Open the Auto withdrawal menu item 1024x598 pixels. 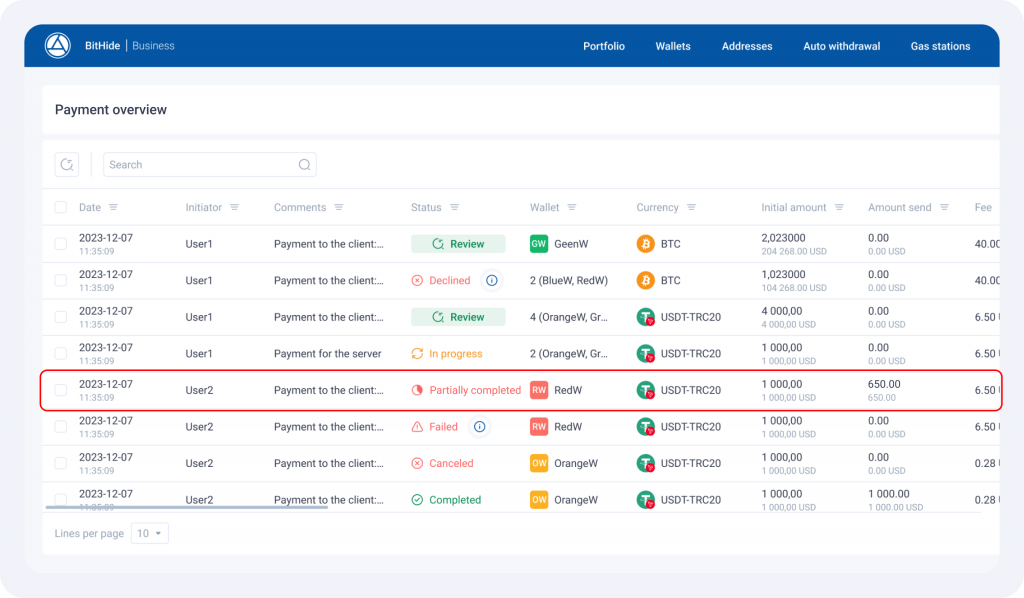841,46
